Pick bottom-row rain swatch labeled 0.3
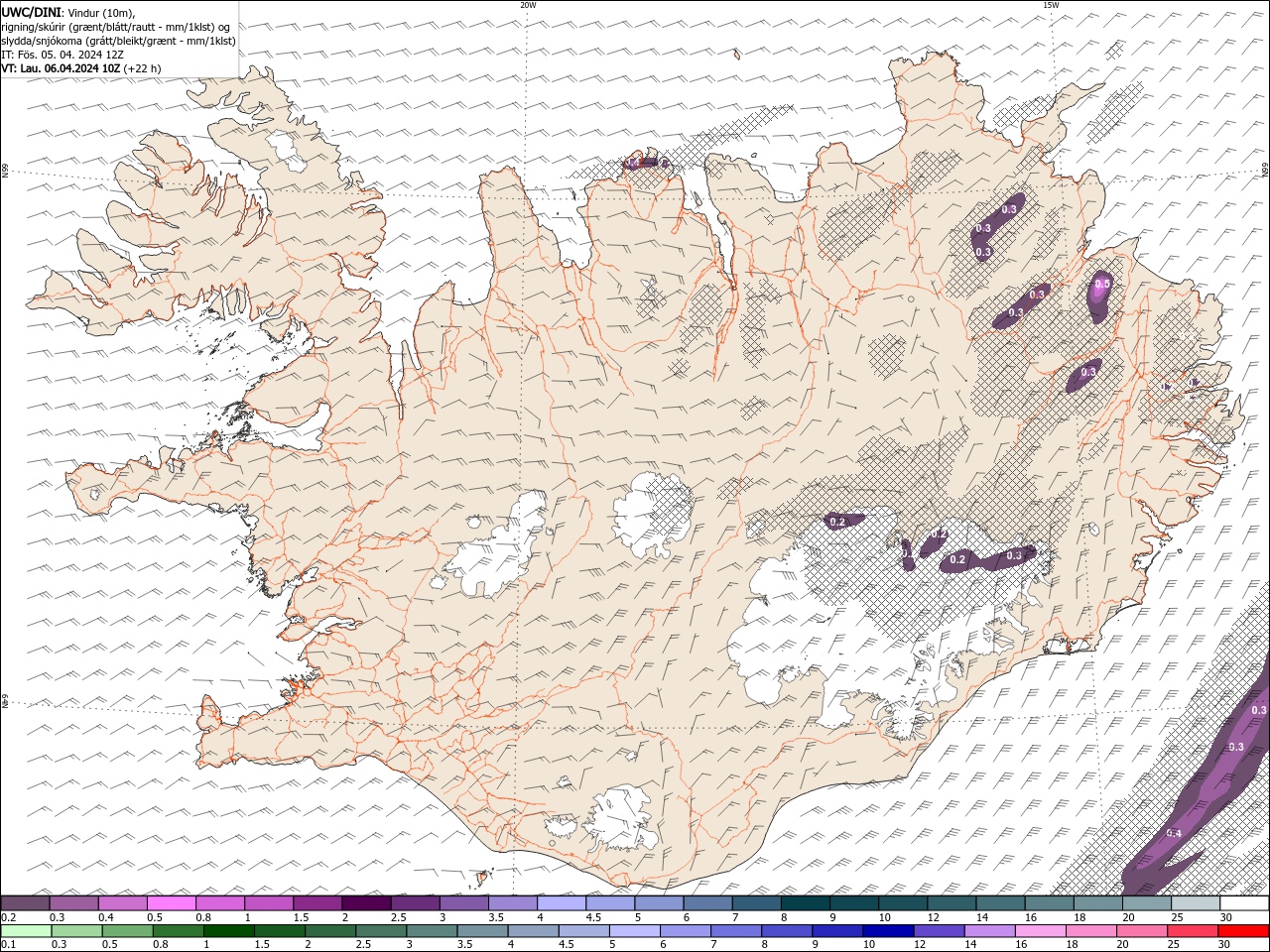 point(76,931)
